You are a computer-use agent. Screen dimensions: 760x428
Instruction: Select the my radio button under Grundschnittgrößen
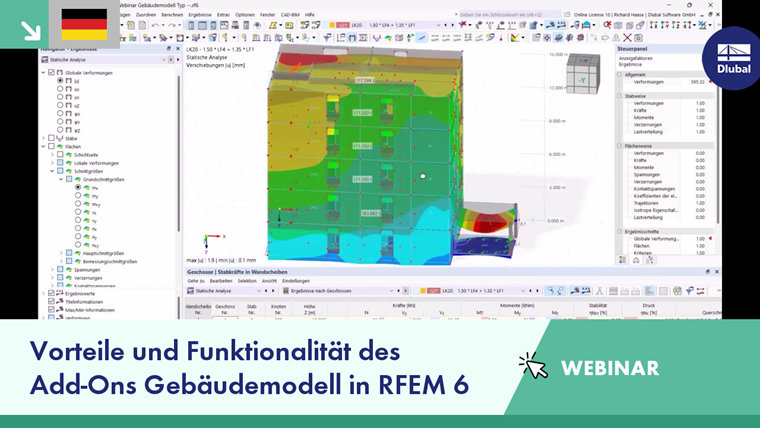[x=78, y=195]
